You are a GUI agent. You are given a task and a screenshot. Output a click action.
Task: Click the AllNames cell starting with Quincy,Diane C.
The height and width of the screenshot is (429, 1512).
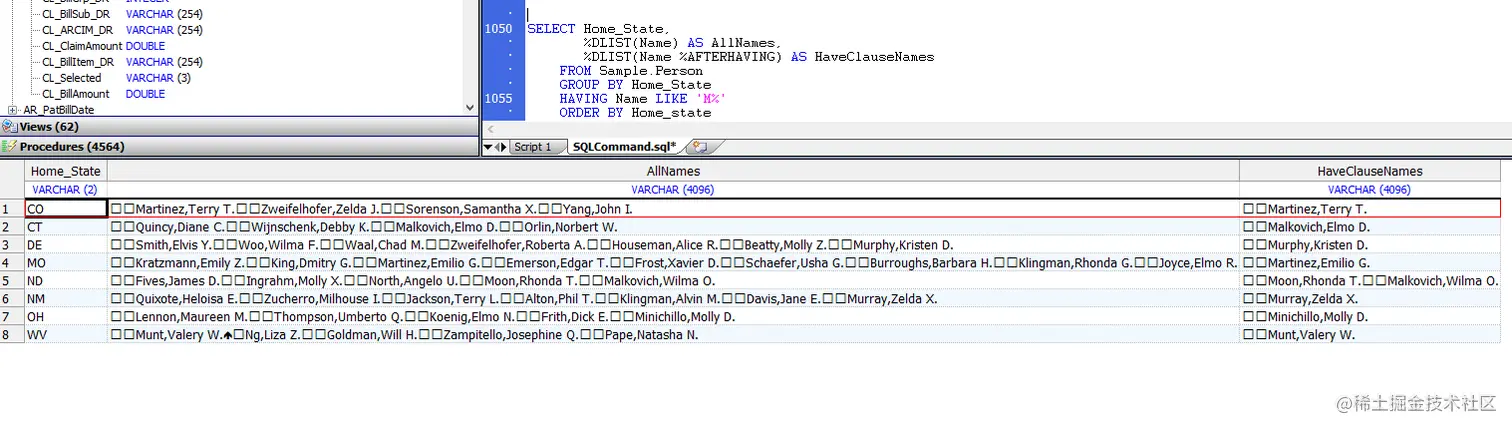[673, 227]
